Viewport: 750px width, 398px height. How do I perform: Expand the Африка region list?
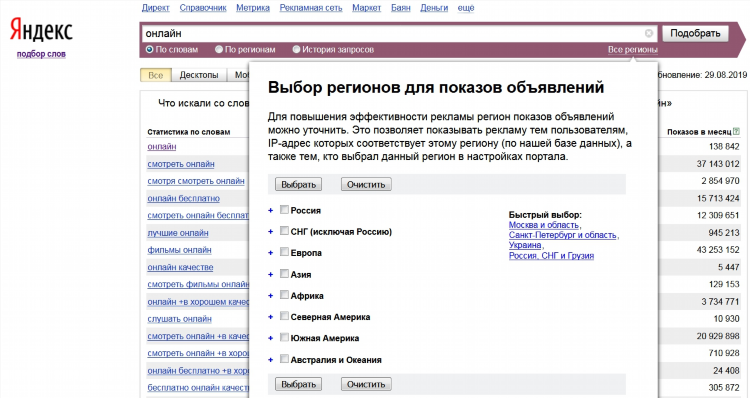click(x=271, y=296)
